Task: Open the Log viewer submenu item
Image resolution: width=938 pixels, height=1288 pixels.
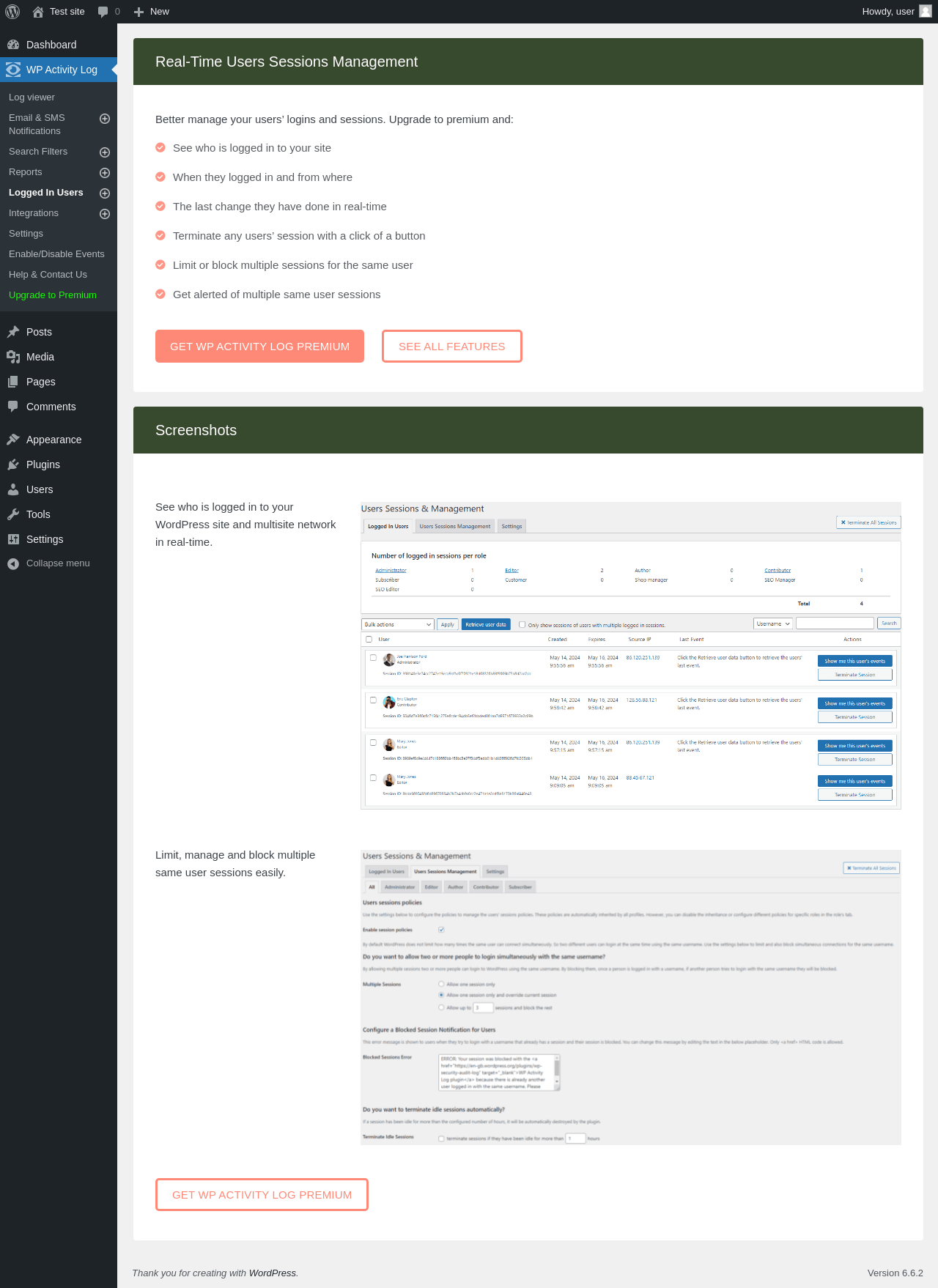Action: pos(32,97)
